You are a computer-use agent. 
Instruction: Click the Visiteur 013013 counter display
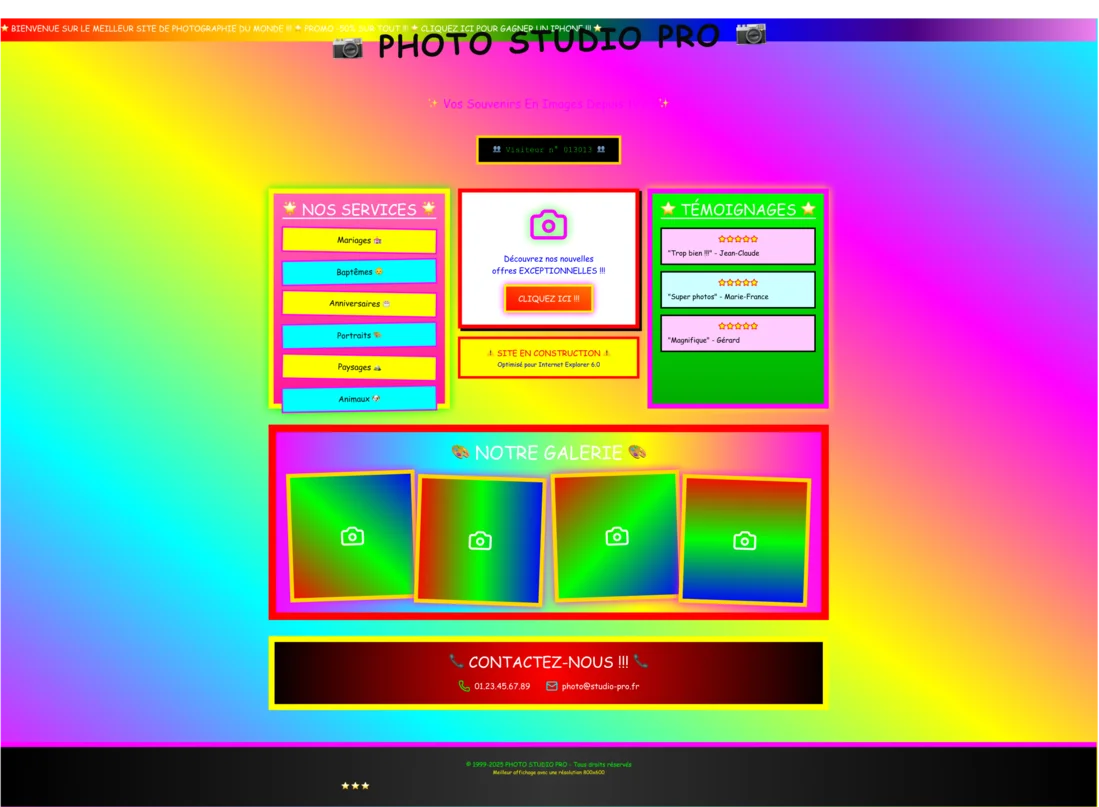pyautogui.click(x=548, y=150)
